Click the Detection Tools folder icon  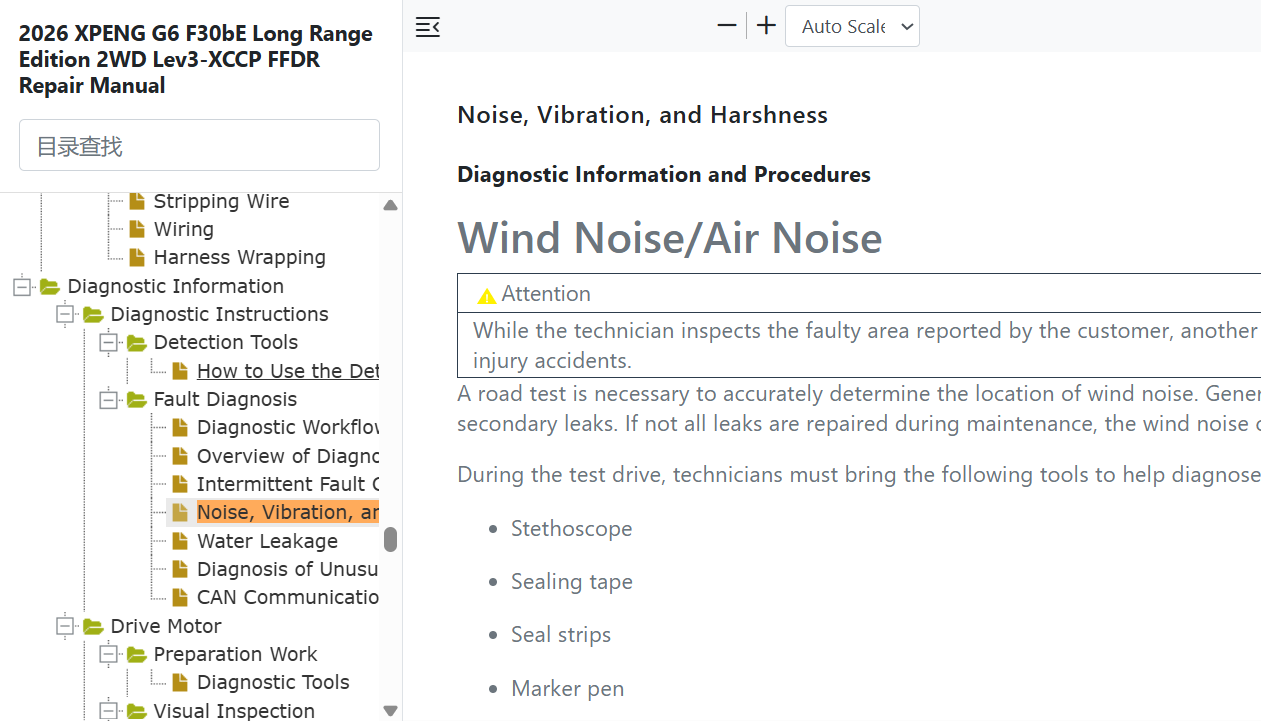tap(136, 343)
